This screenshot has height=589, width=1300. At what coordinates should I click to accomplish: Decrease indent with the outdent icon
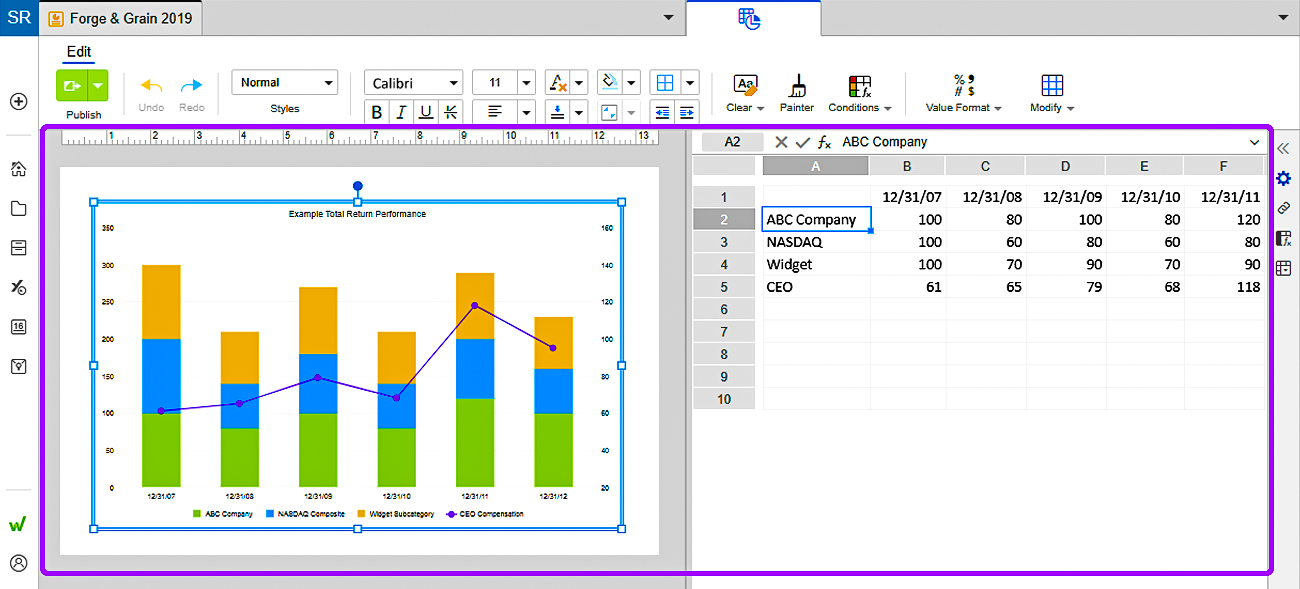pyautogui.click(x=661, y=112)
